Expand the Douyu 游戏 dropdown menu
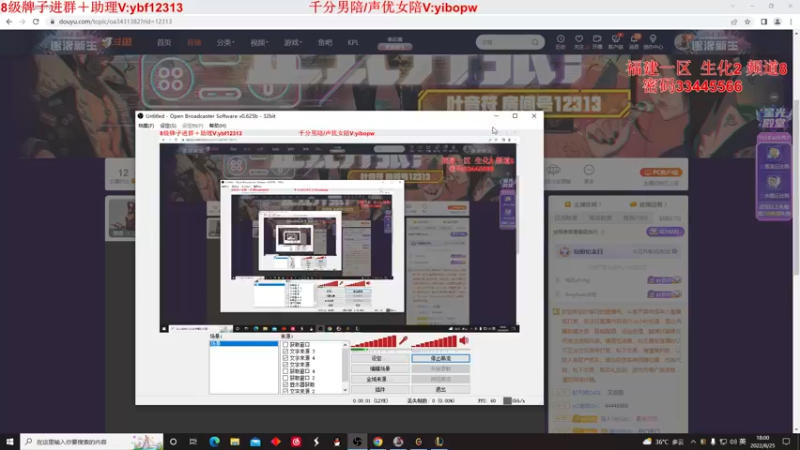The image size is (800, 450). [x=293, y=42]
